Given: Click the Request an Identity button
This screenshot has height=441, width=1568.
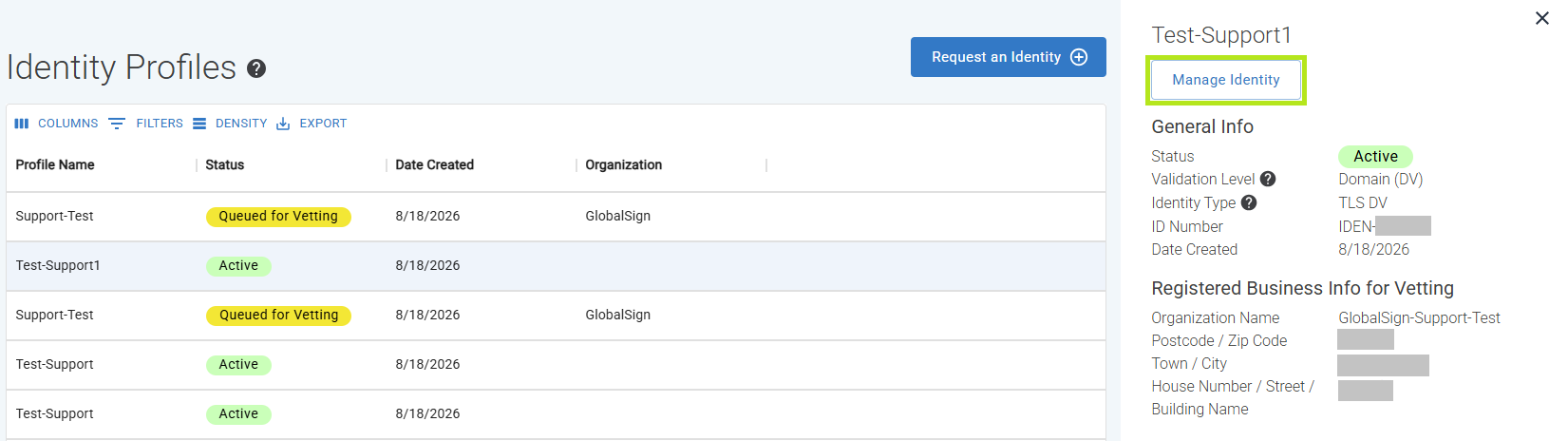Looking at the screenshot, I should pyautogui.click(x=1009, y=57).
